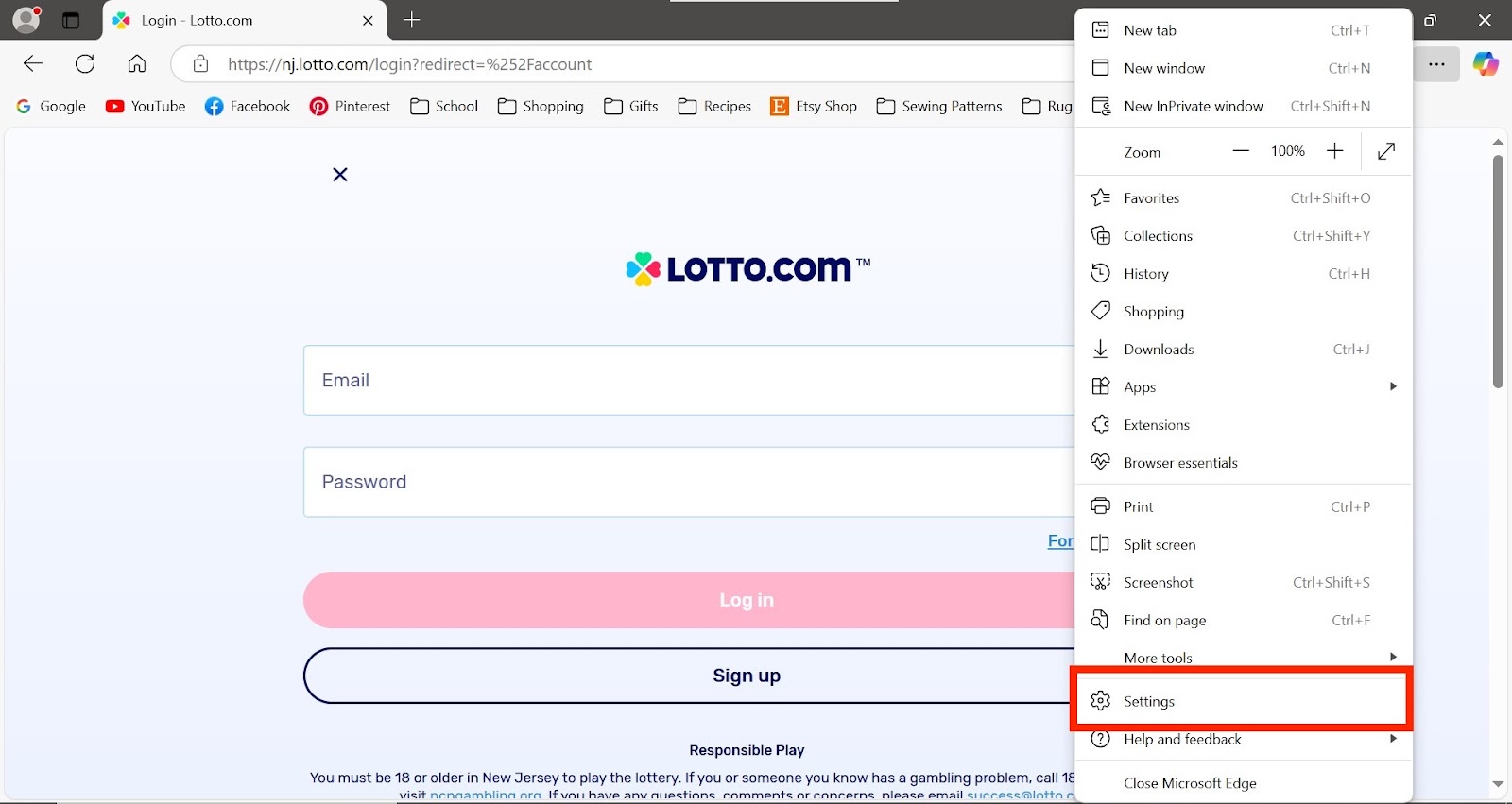The width and height of the screenshot is (1512, 804).
Task: Open the YouTube bookmark
Action: [146, 106]
